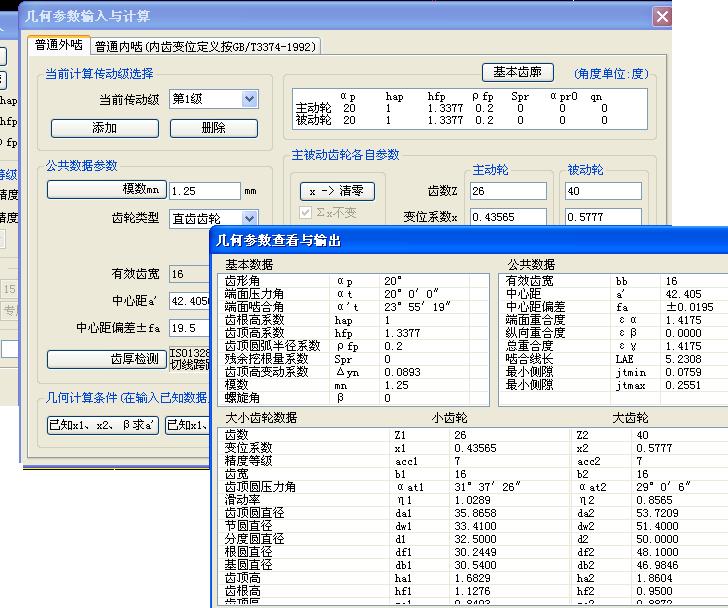Expand the 齿轮类型 dropdown arrow
728x608 pixels.
[x=249, y=218]
